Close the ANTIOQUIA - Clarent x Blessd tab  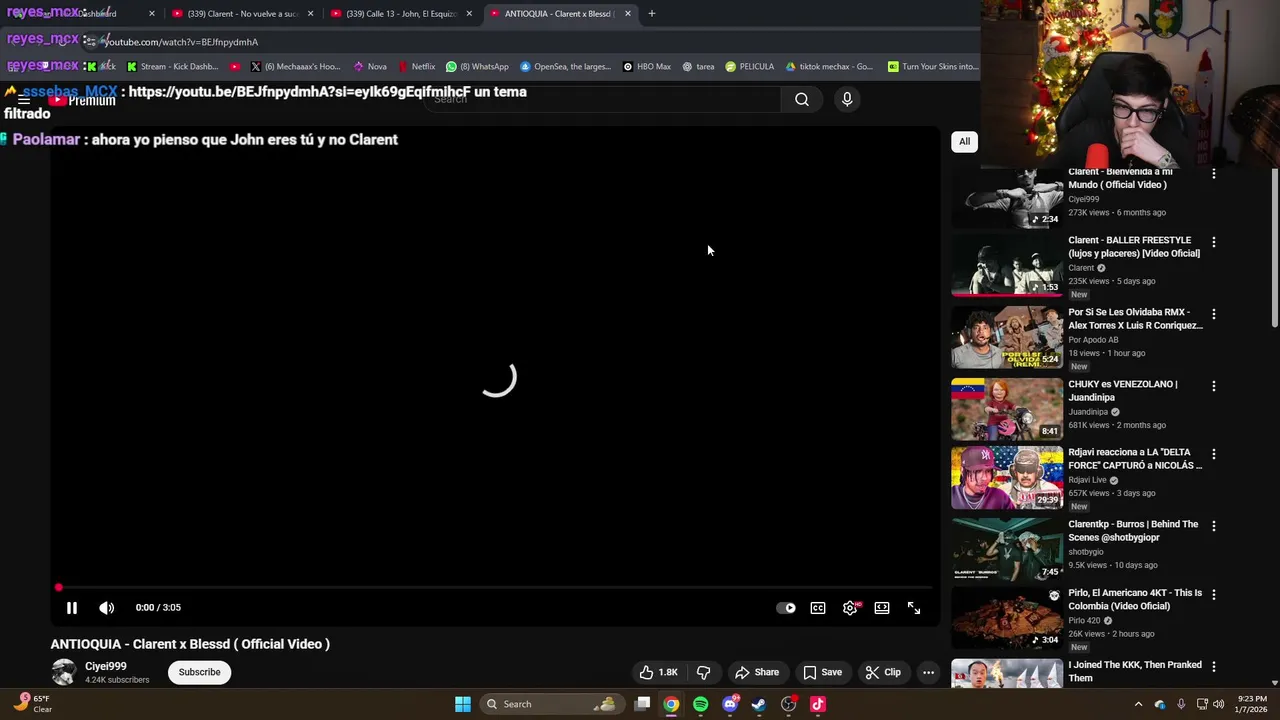628,14
